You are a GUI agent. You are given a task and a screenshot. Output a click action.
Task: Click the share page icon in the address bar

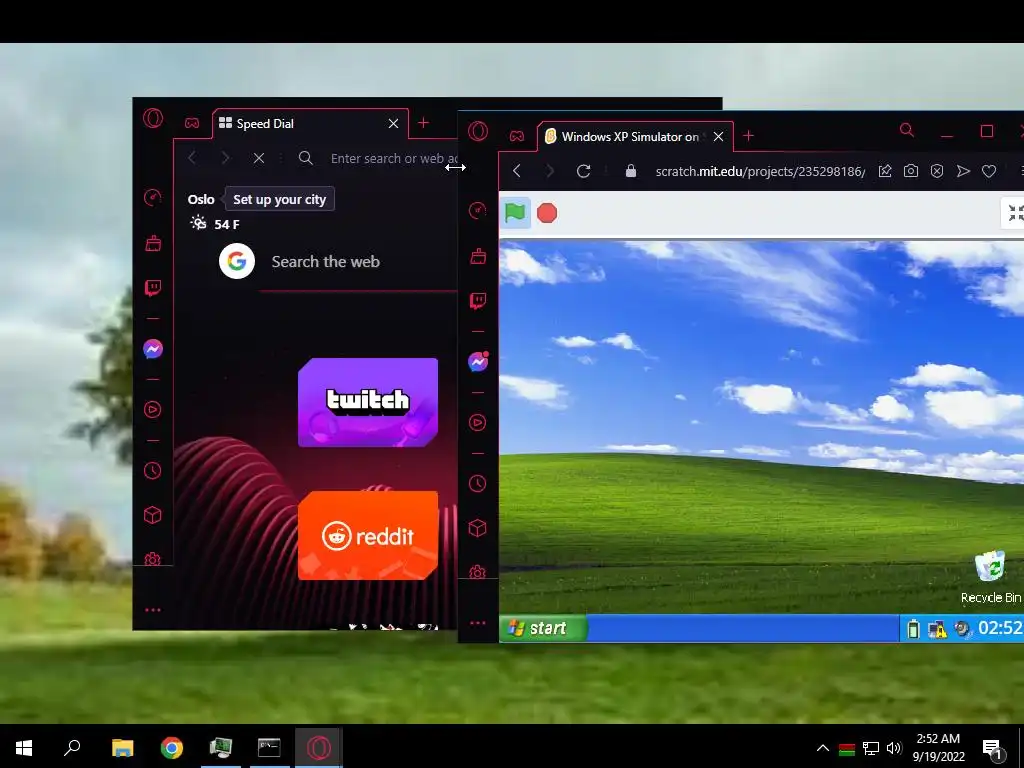click(885, 171)
